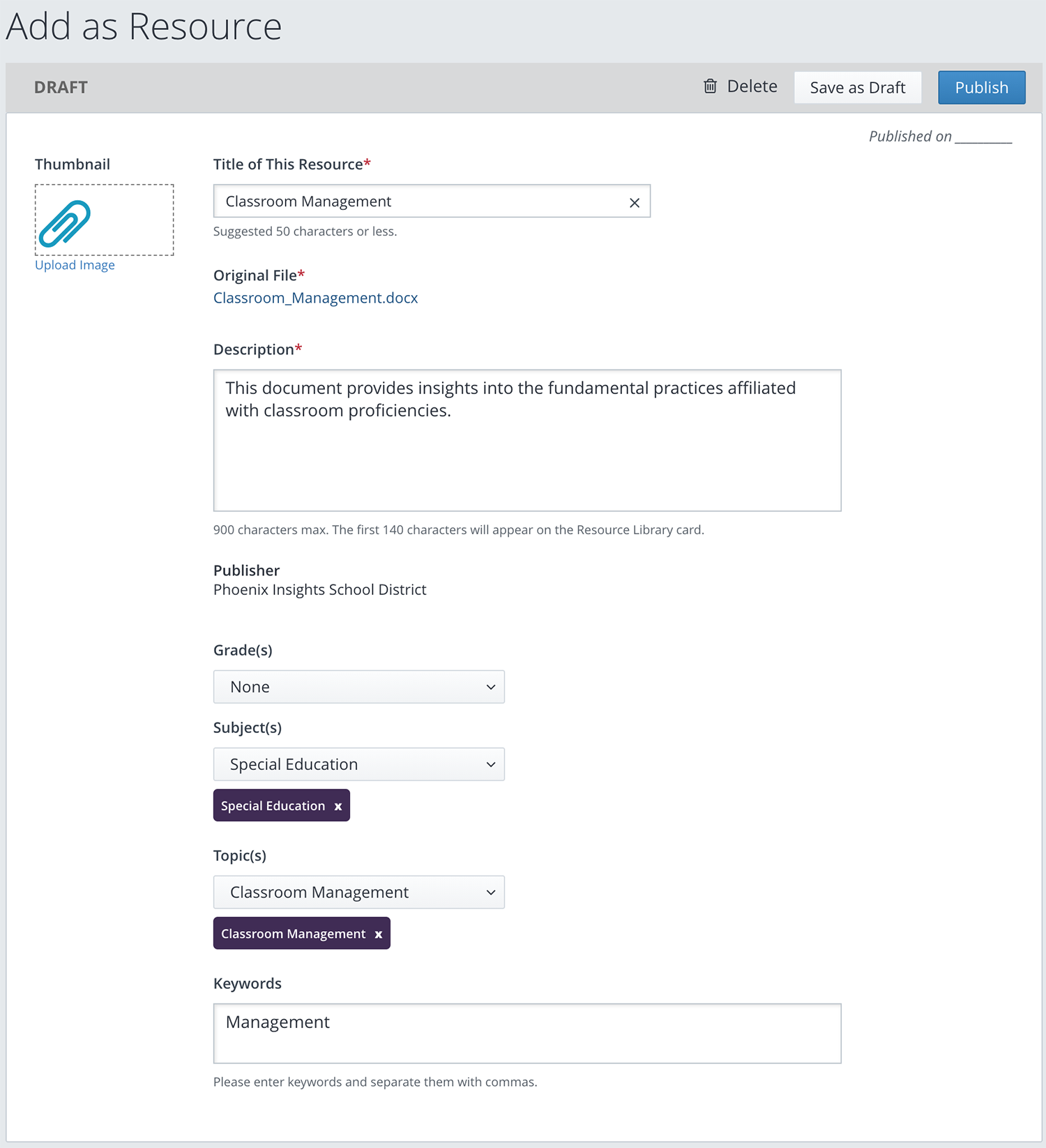Open the Classroom_Management.docx file link
This screenshot has height=1148, width=1046.
pyautogui.click(x=316, y=298)
